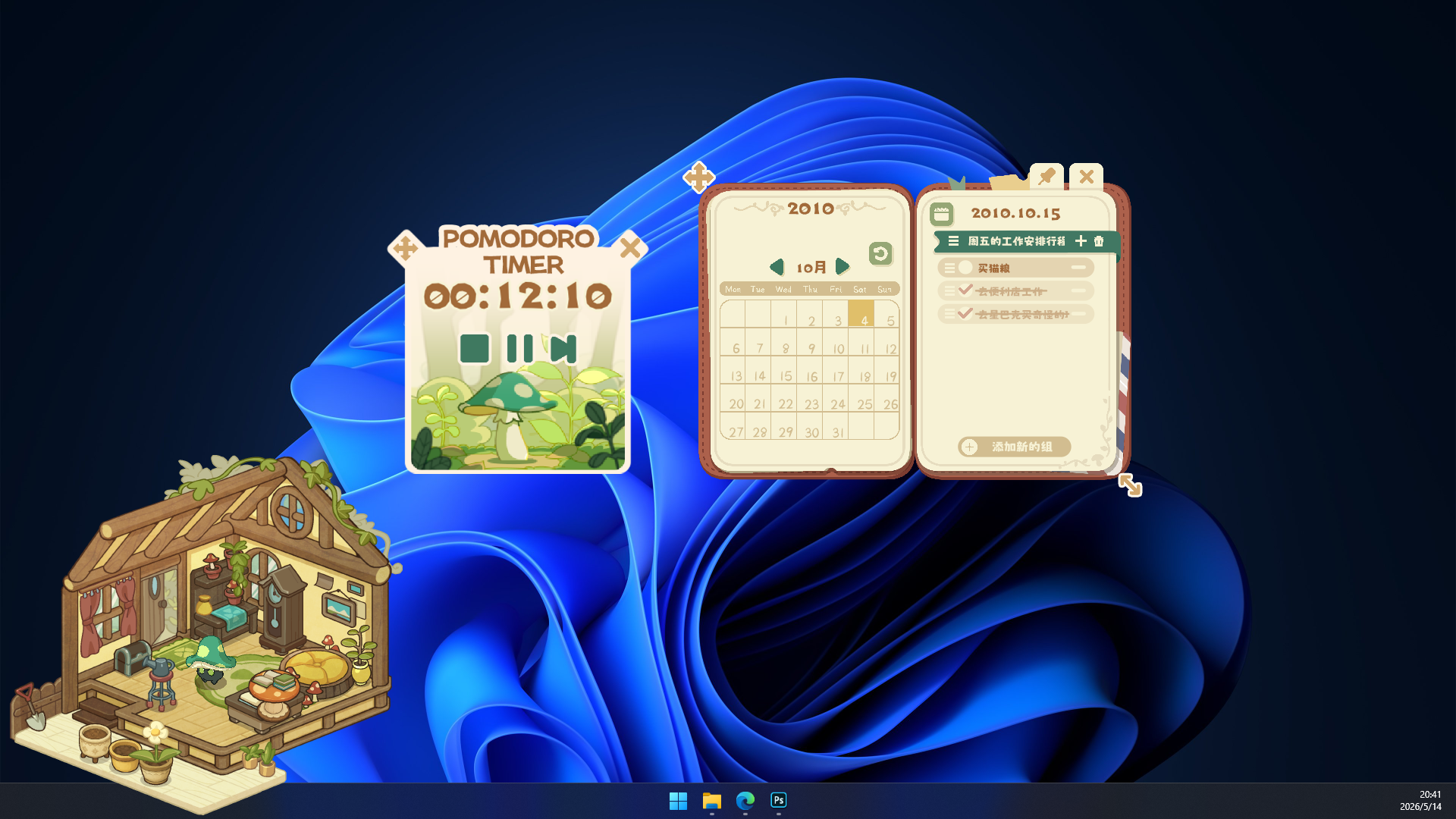This screenshot has height=819, width=1456.
Task: Delete the task group via trash icon
Action: [1099, 241]
